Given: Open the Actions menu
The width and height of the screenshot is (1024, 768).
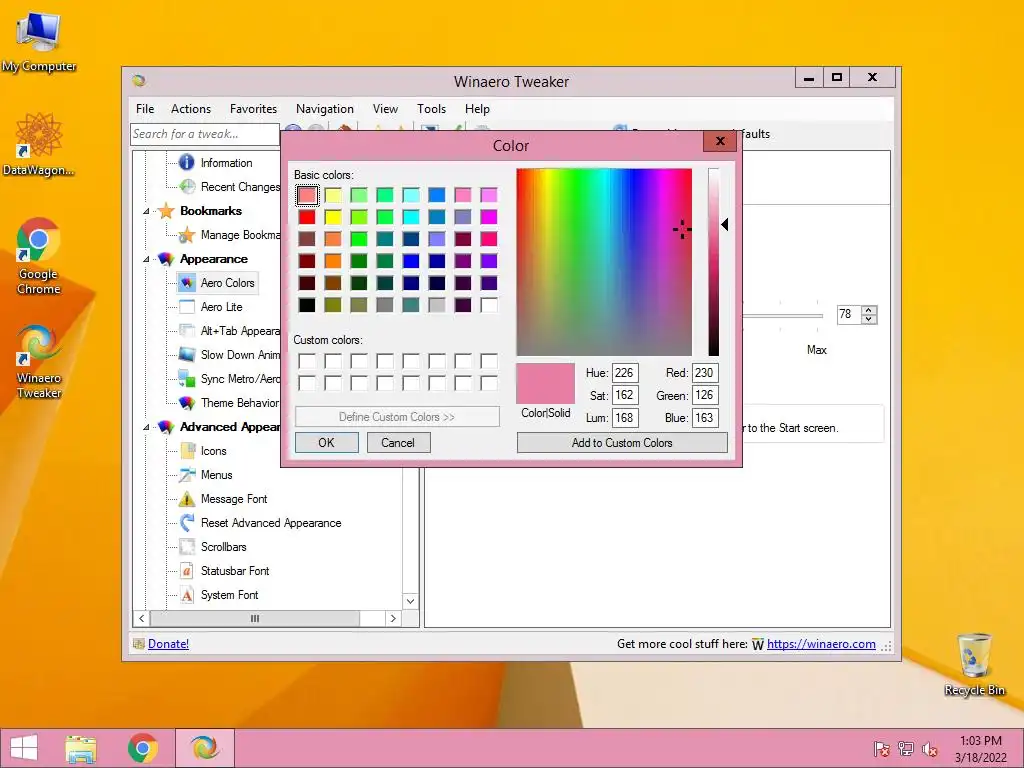Looking at the screenshot, I should [191, 108].
